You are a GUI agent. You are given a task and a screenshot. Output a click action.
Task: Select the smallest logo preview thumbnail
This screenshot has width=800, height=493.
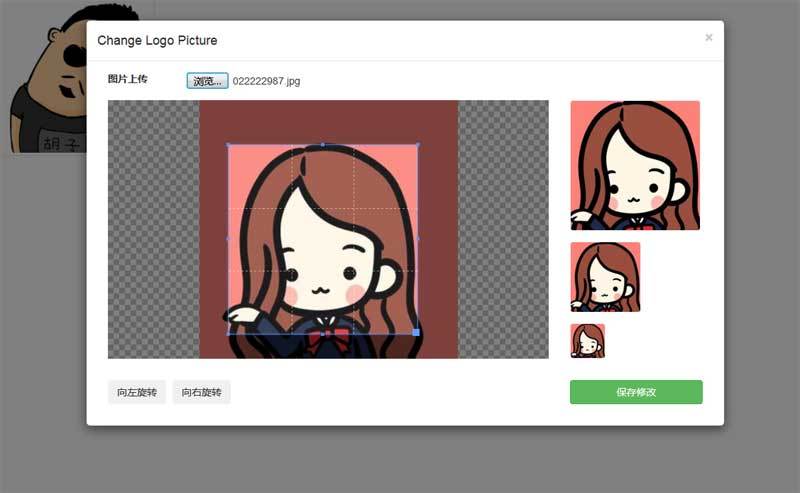pos(587,340)
